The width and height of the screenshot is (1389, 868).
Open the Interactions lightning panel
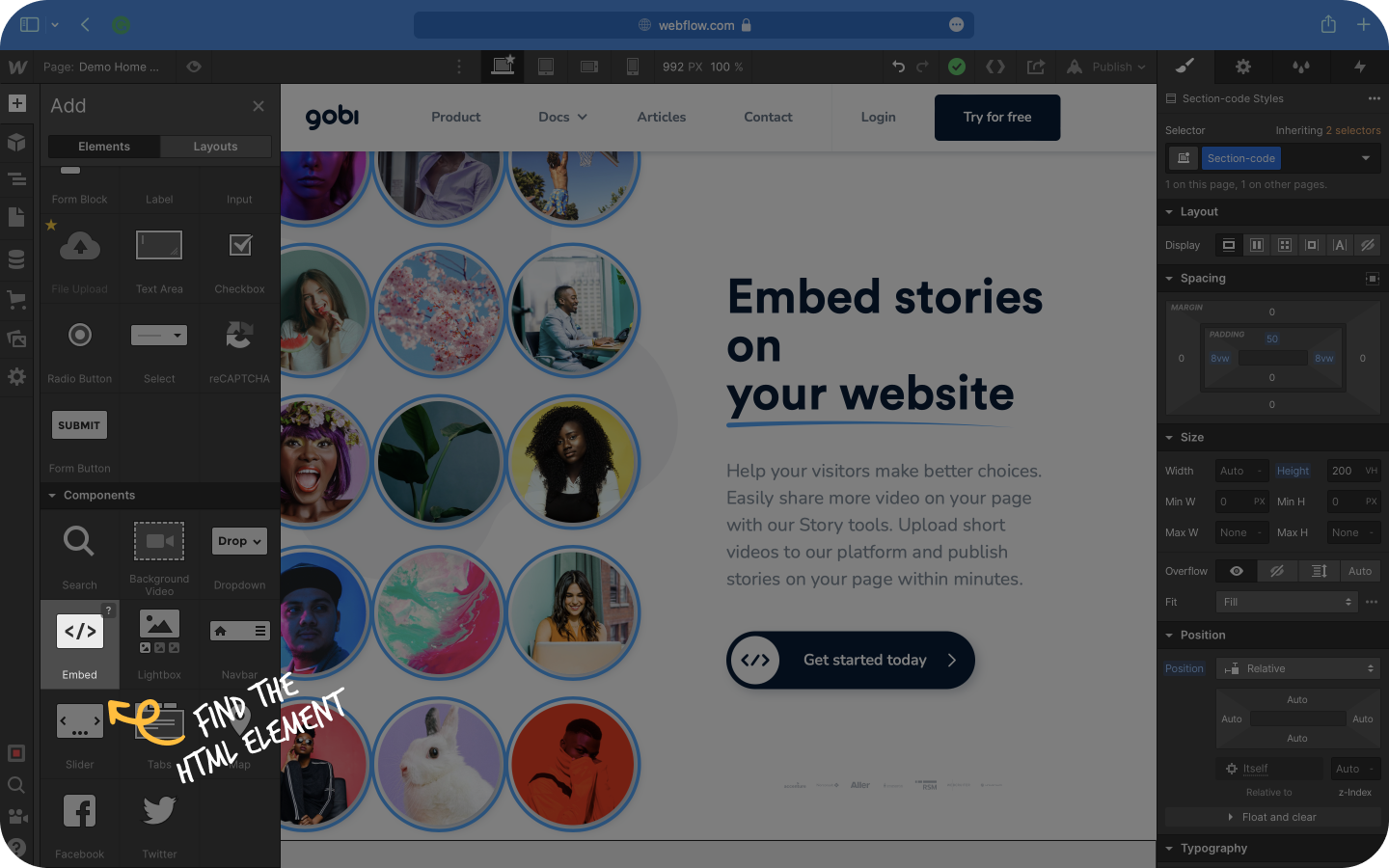[x=1359, y=67]
